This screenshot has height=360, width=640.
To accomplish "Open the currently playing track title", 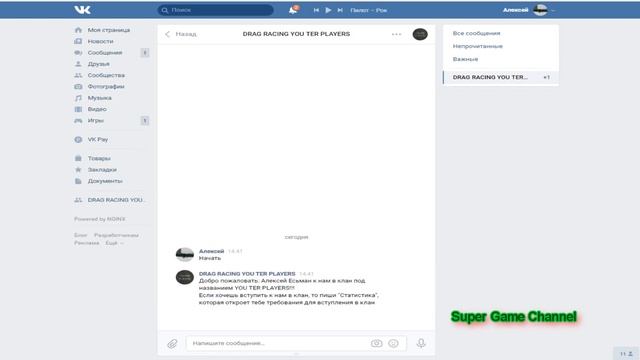I will (369, 10).
